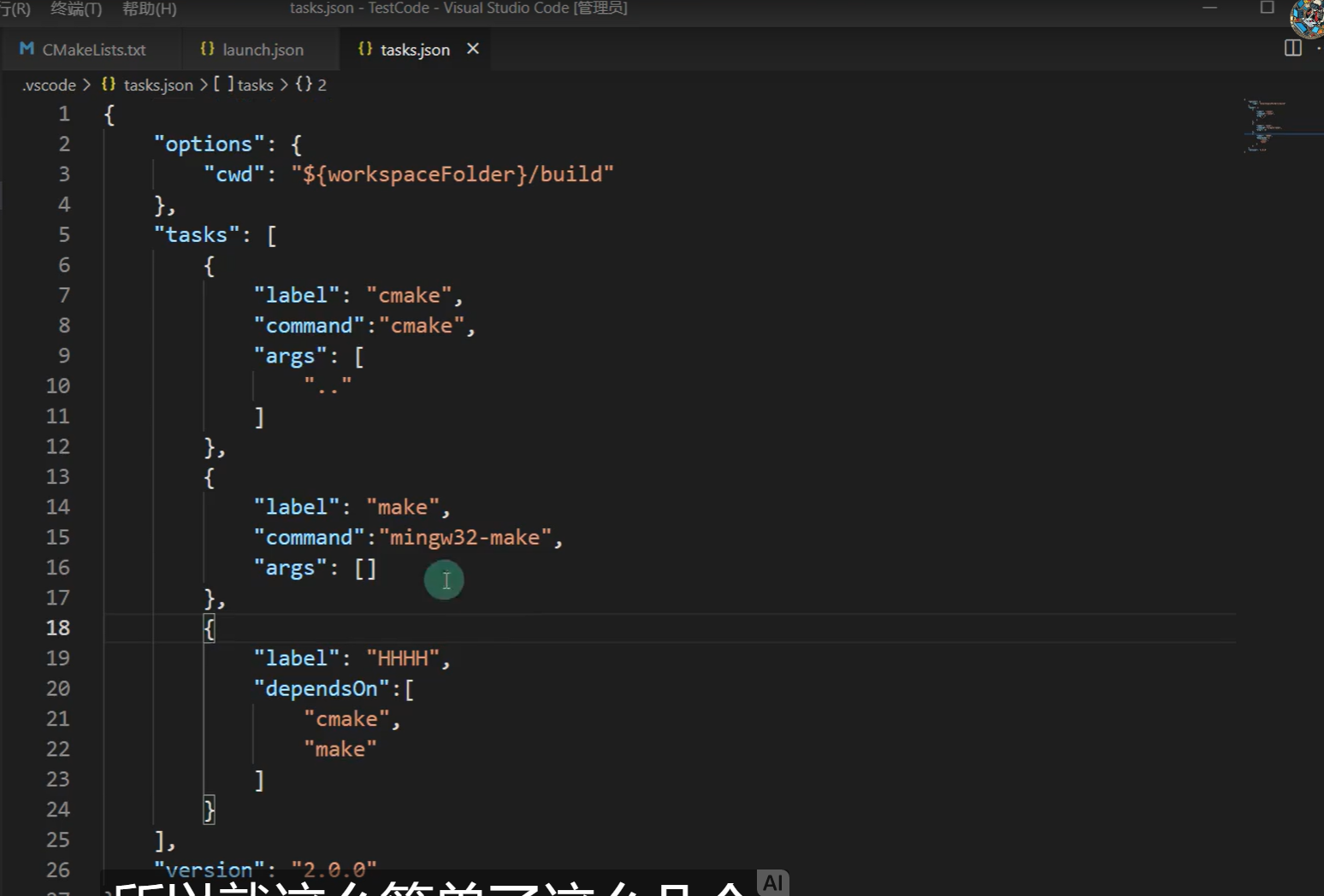The height and width of the screenshot is (896, 1324).
Task: Click the "${workspaceFolder}/build" string value
Action: pyautogui.click(x=452, y=174)
